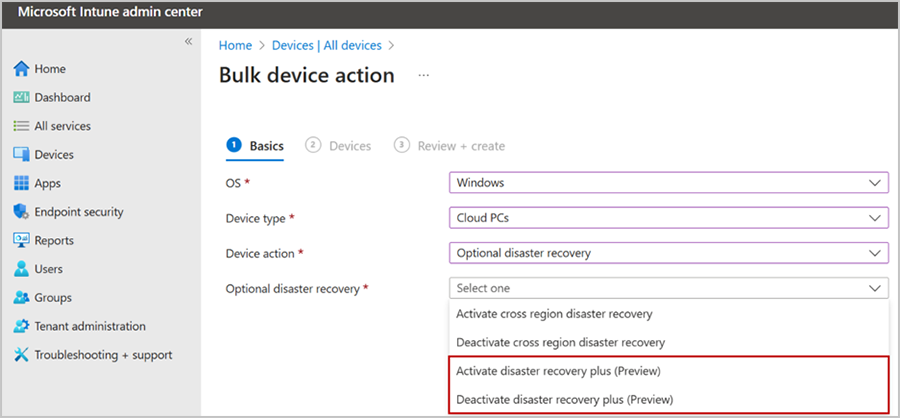Open Devices via monitor icon
Viewport: 900px width, 418px height.
pyautogui.click(x=21, y=154)
